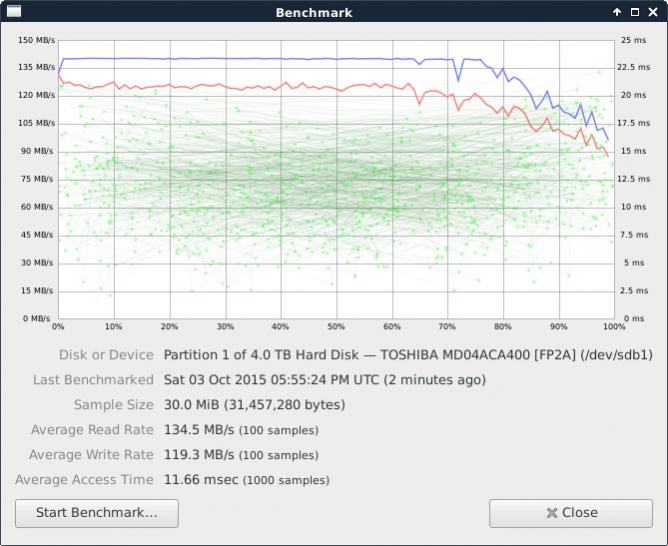Click the Last Benchmarked label
Image resolution: width=668 pixels, height=546 pixels.
93,380
